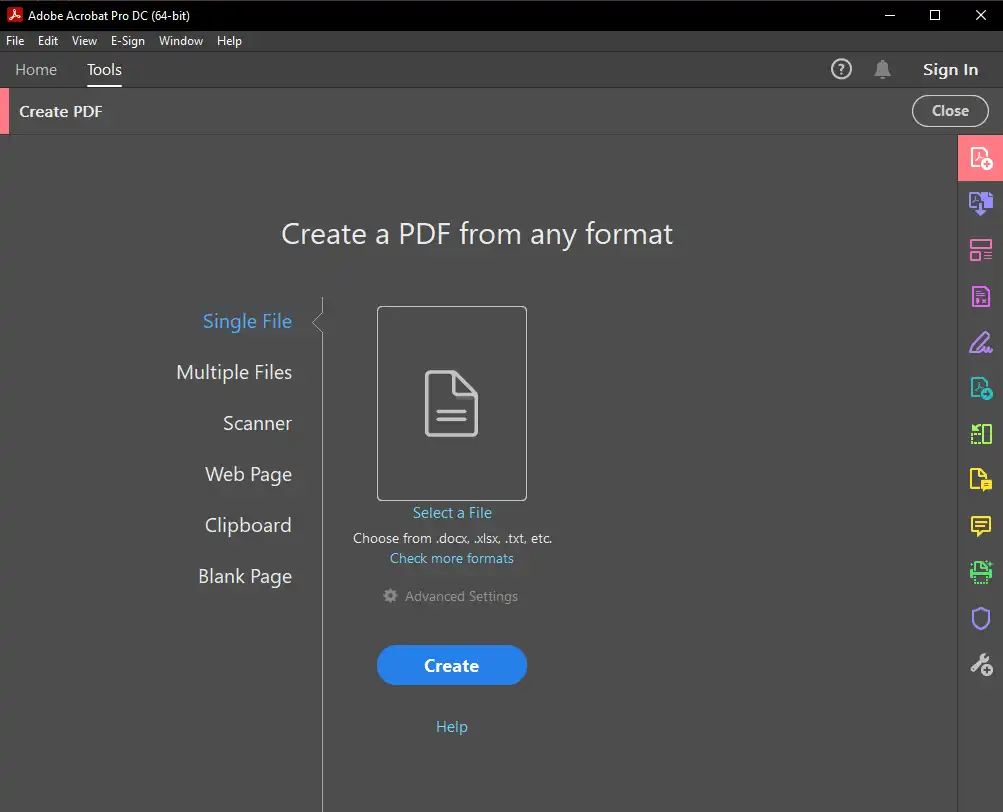
Task: Open the Export PDF tool with down arrow
Action: coord(981,203)
